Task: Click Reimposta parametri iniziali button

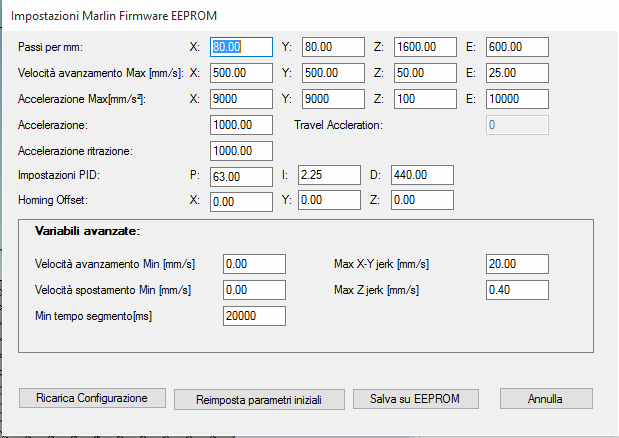Action: point(259,400)
